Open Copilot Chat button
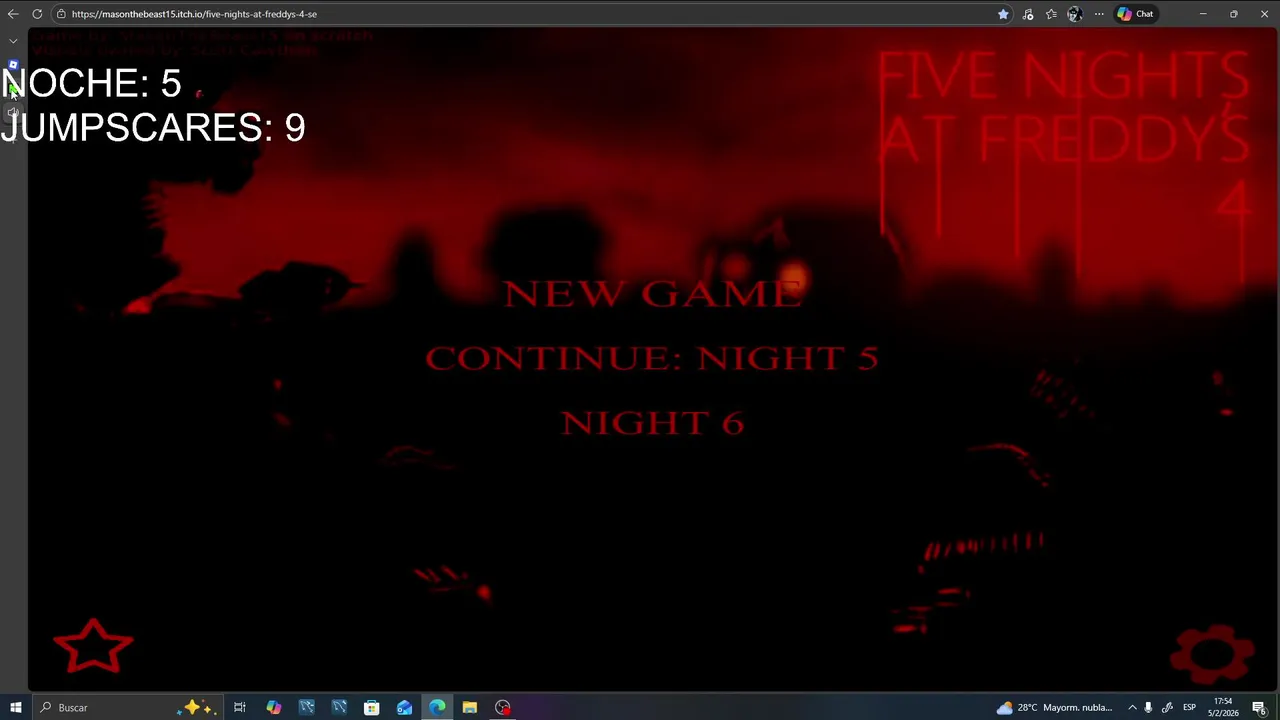Screen dimensions: 1280x720 [1136, 14]
